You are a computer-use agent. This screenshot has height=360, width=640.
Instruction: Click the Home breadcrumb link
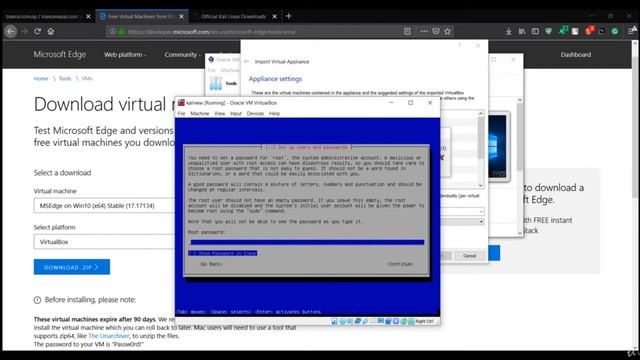pyautogui.click(x=41, y=78)
